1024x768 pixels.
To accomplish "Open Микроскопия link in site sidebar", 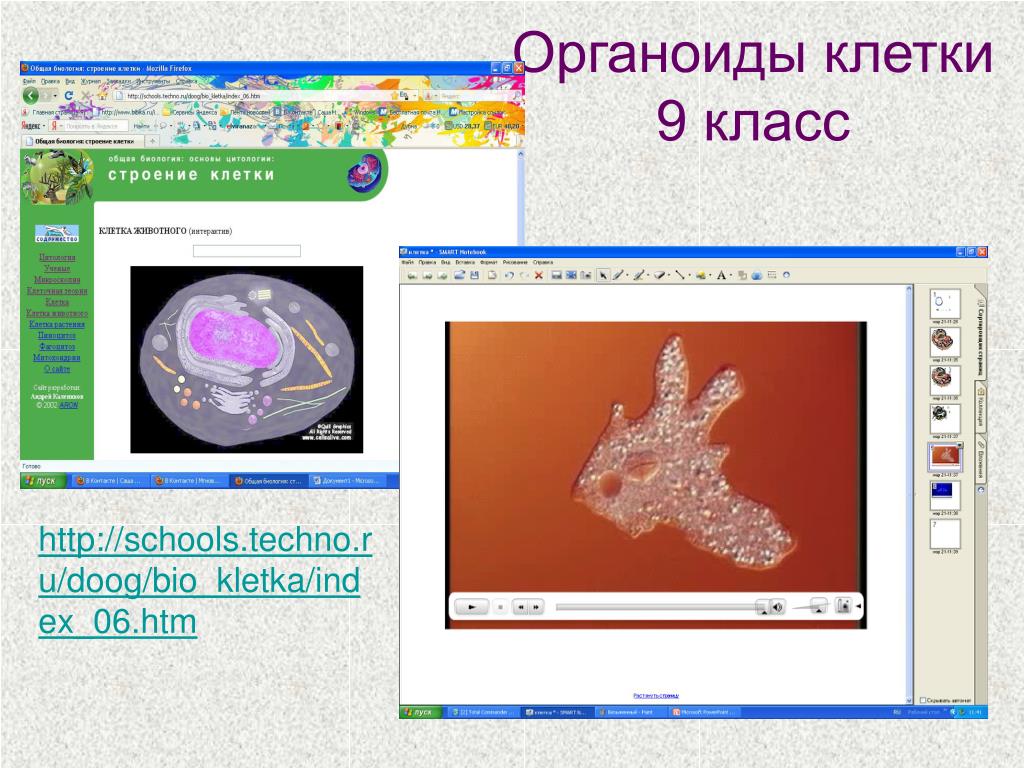I will point(57,280).
